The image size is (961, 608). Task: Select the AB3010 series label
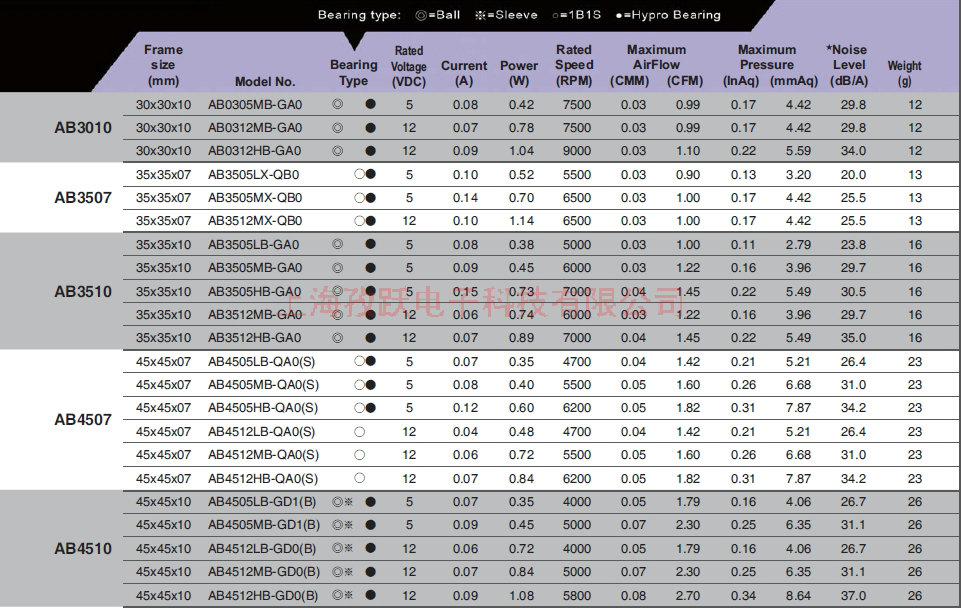tap(83, 128)
